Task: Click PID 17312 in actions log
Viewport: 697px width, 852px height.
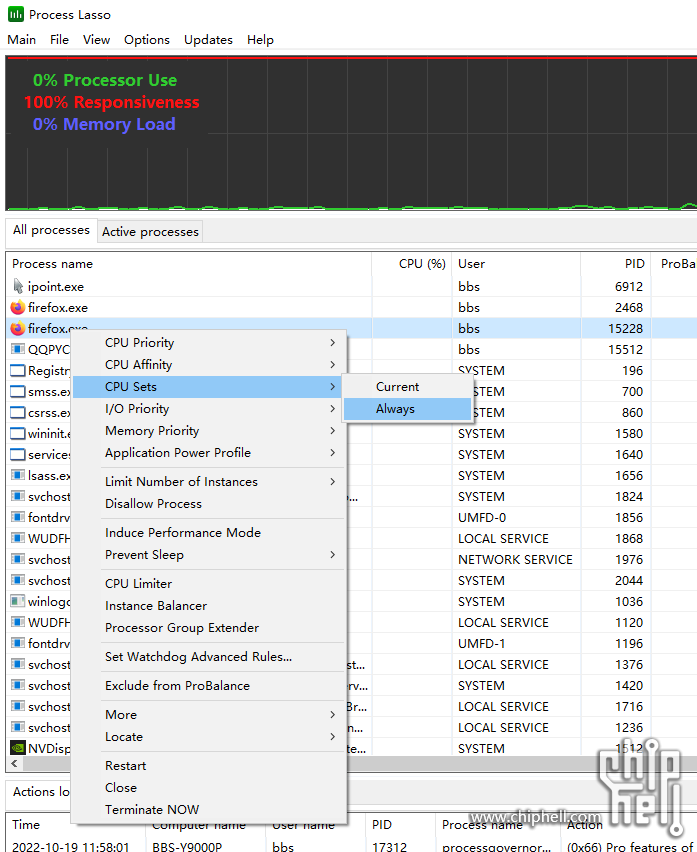Action: point(389,846)
